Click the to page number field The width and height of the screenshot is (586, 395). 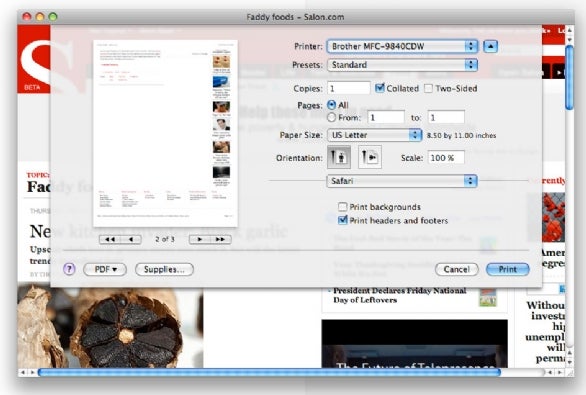point(446,117)
